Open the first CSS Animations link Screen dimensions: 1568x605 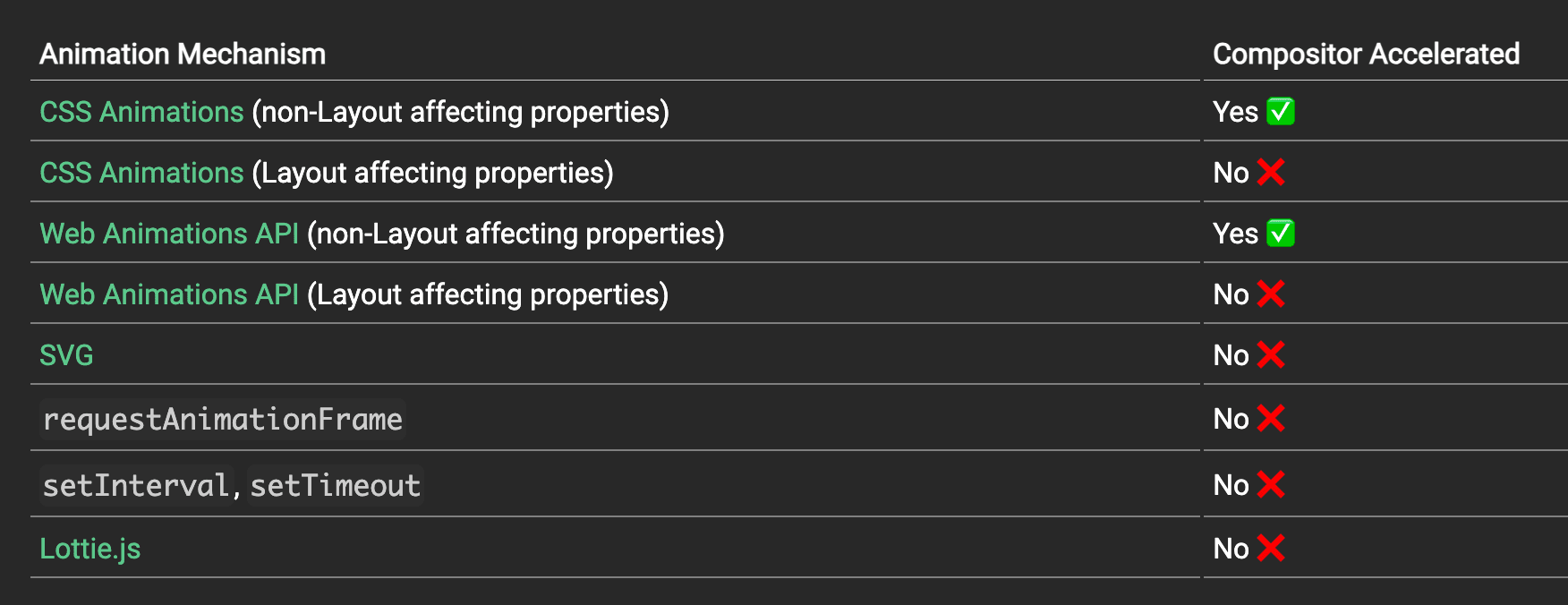click(141, 112)
